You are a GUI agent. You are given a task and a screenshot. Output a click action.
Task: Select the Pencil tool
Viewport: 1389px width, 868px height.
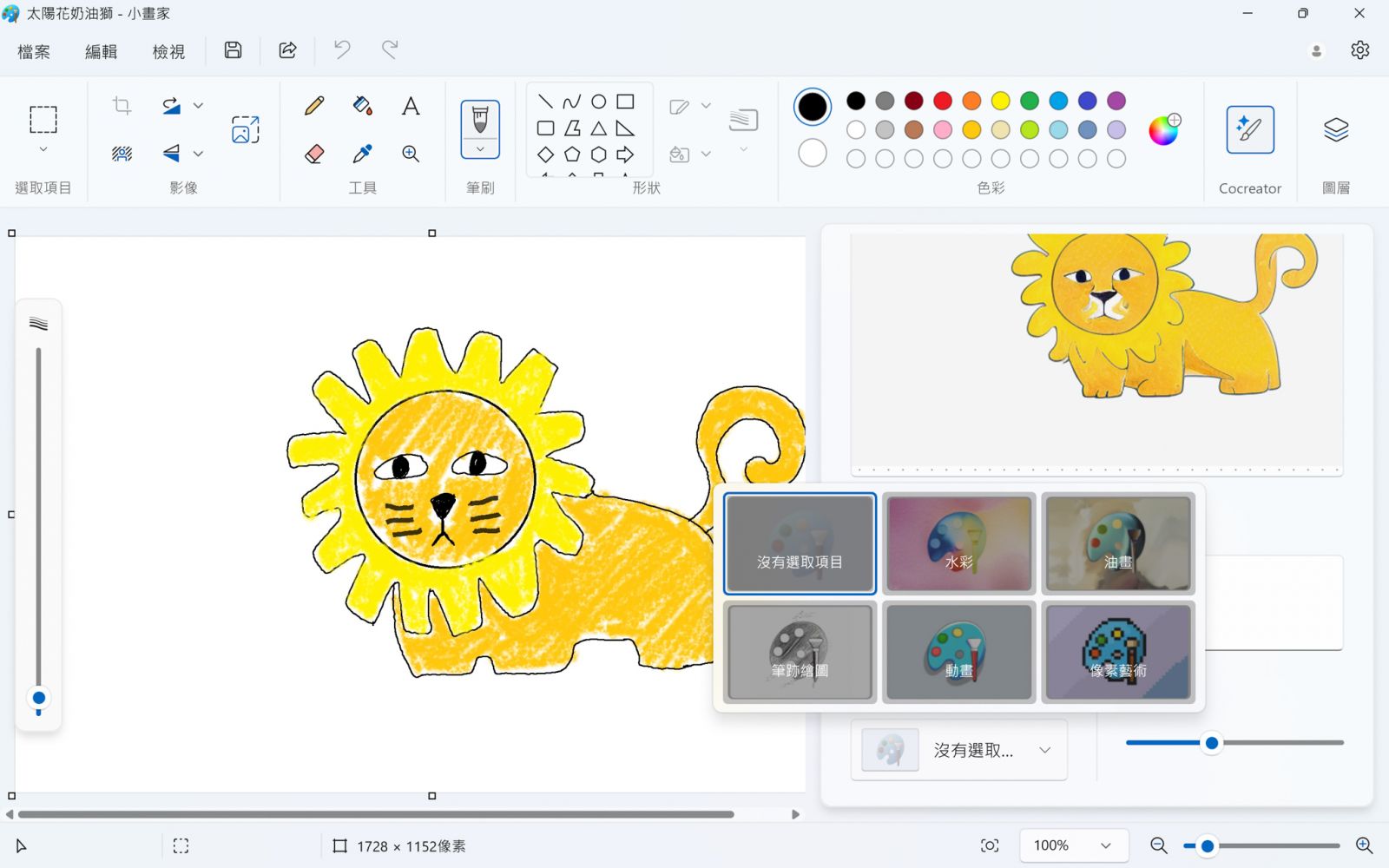tap(314, 106)
